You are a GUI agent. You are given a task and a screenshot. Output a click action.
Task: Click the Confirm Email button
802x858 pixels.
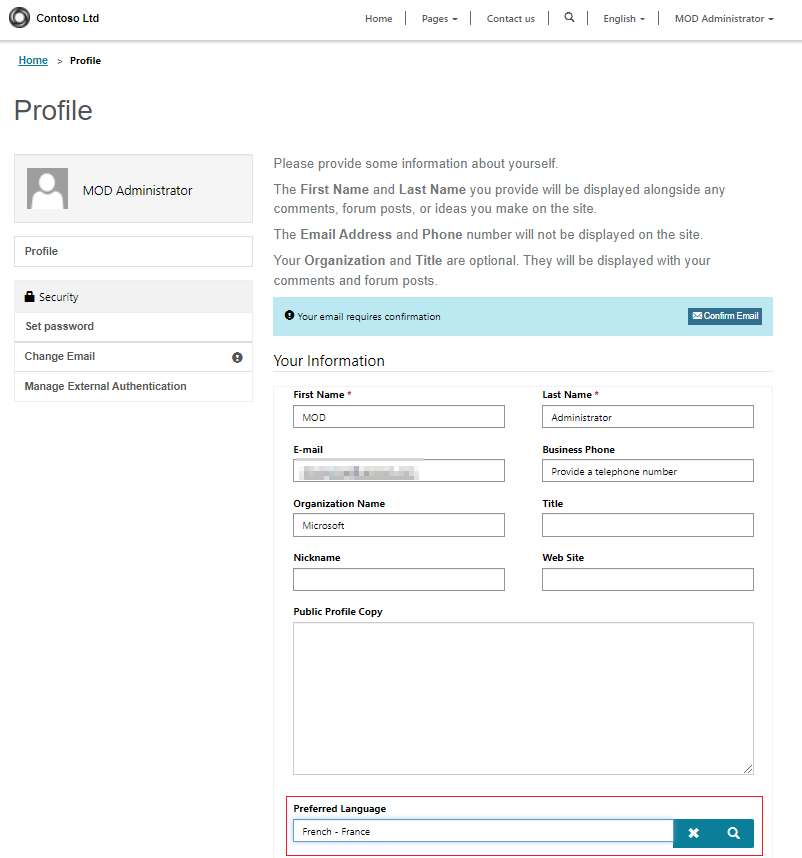pyautogui.click(x=725, y=316)
